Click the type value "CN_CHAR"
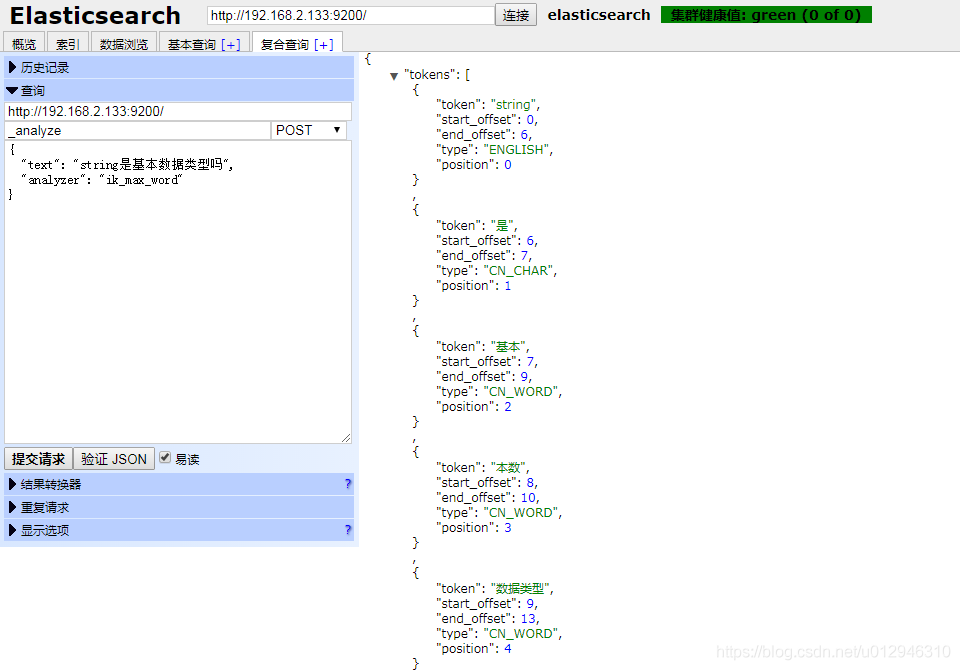This screenshot has width=960, height=670. pos(518,271)
